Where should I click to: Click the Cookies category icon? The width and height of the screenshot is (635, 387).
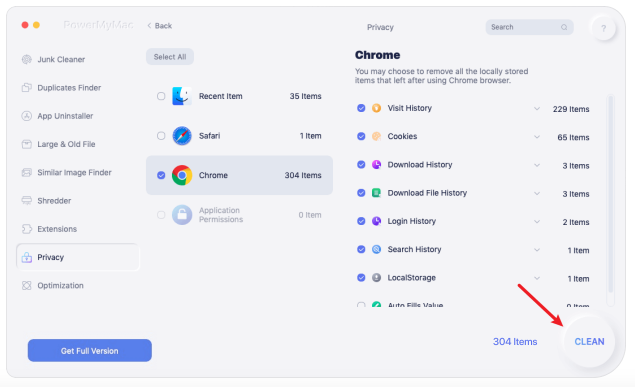click(x=377, y=136)
